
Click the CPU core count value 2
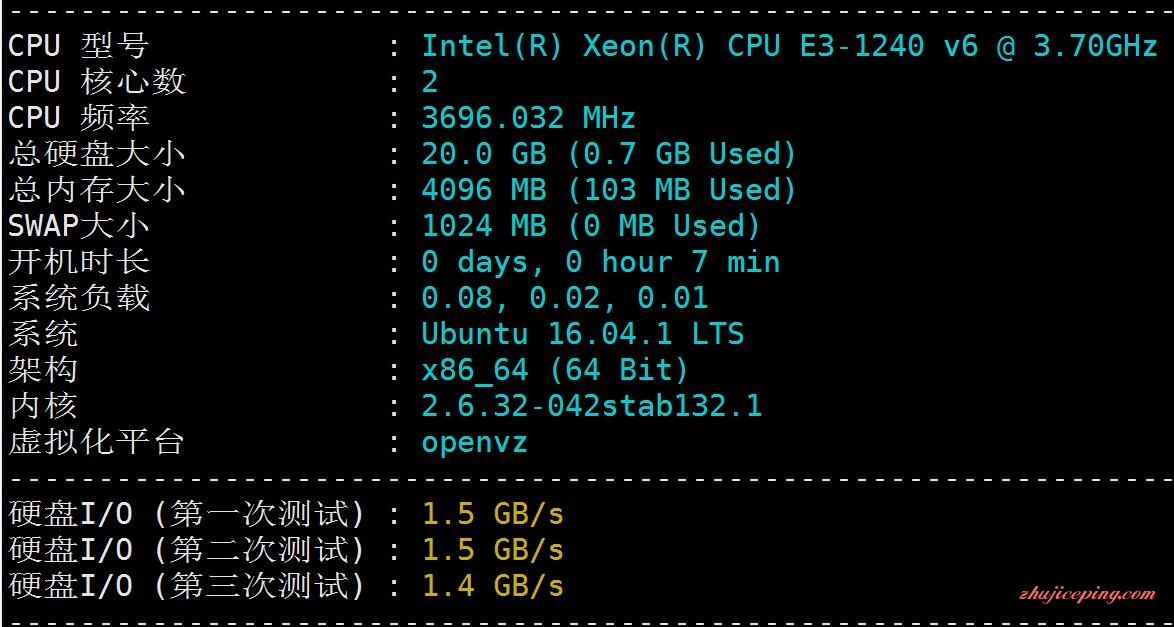[x=430, y=82]
